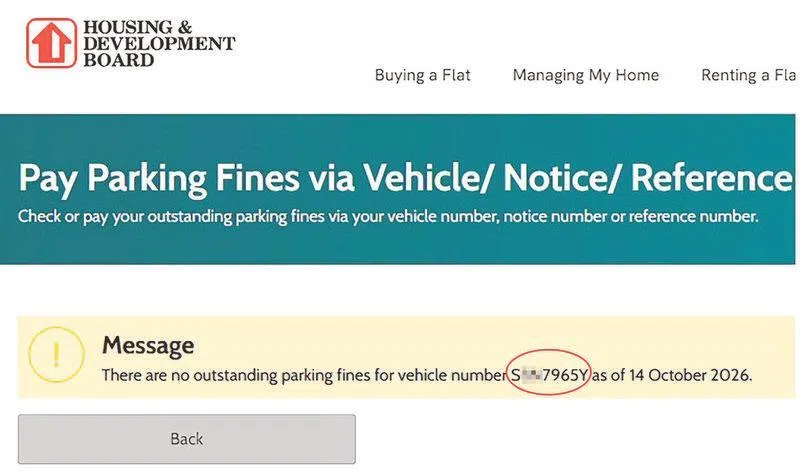Click the date '14 October 2026'
Viewport: 800px width, 476px height.
(x=689, y=375)
